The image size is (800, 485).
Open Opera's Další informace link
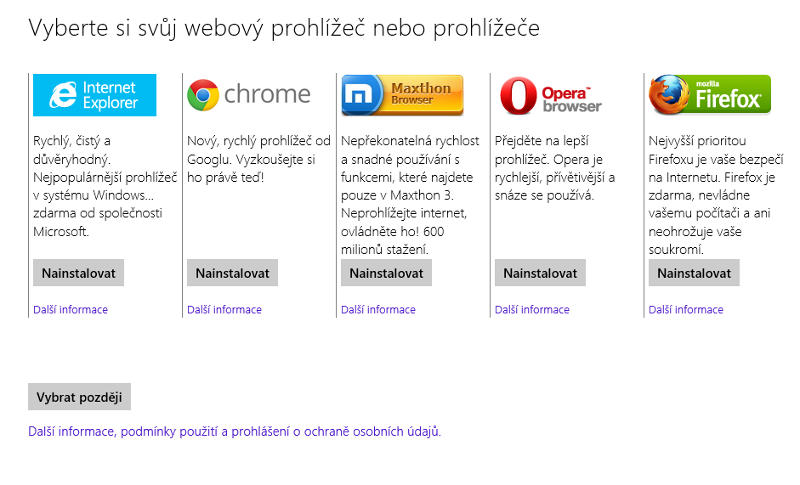[532, 310]
